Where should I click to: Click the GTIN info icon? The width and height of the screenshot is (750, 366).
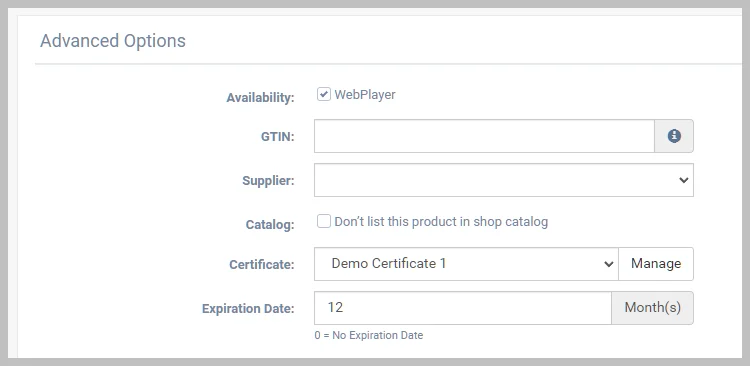pyautogui.click(x=674, y=136)
